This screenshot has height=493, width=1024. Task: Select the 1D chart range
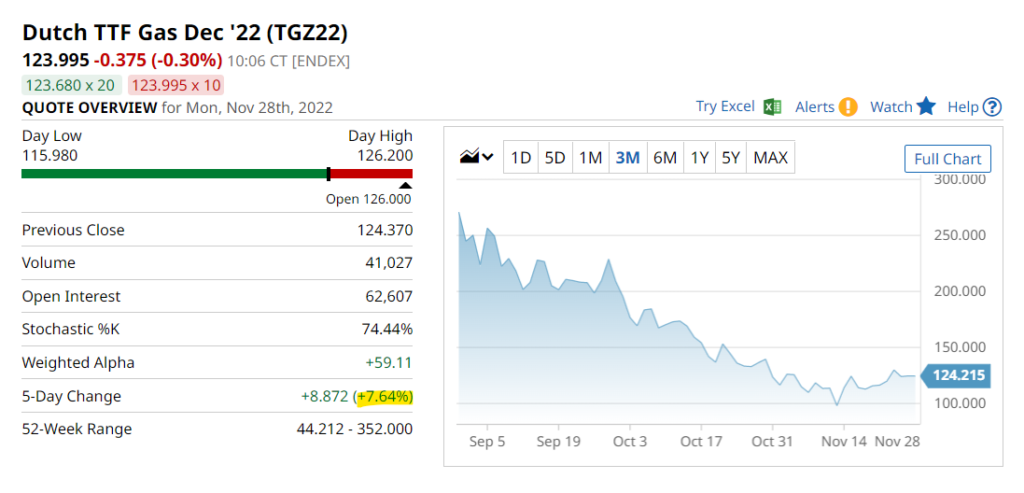tap(520, 157)
